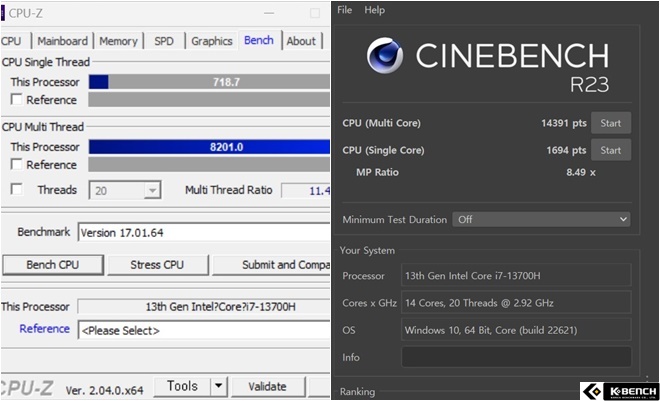Image resolution: width=660 pixels, height=401 pixels.
Task: Click the Validate button
Action: tap(268, 386)
